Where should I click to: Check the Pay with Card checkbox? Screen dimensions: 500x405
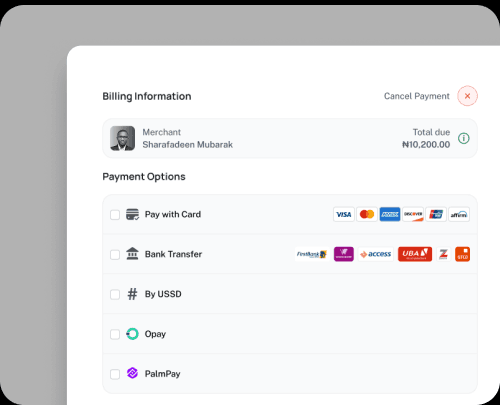[115, 215]
